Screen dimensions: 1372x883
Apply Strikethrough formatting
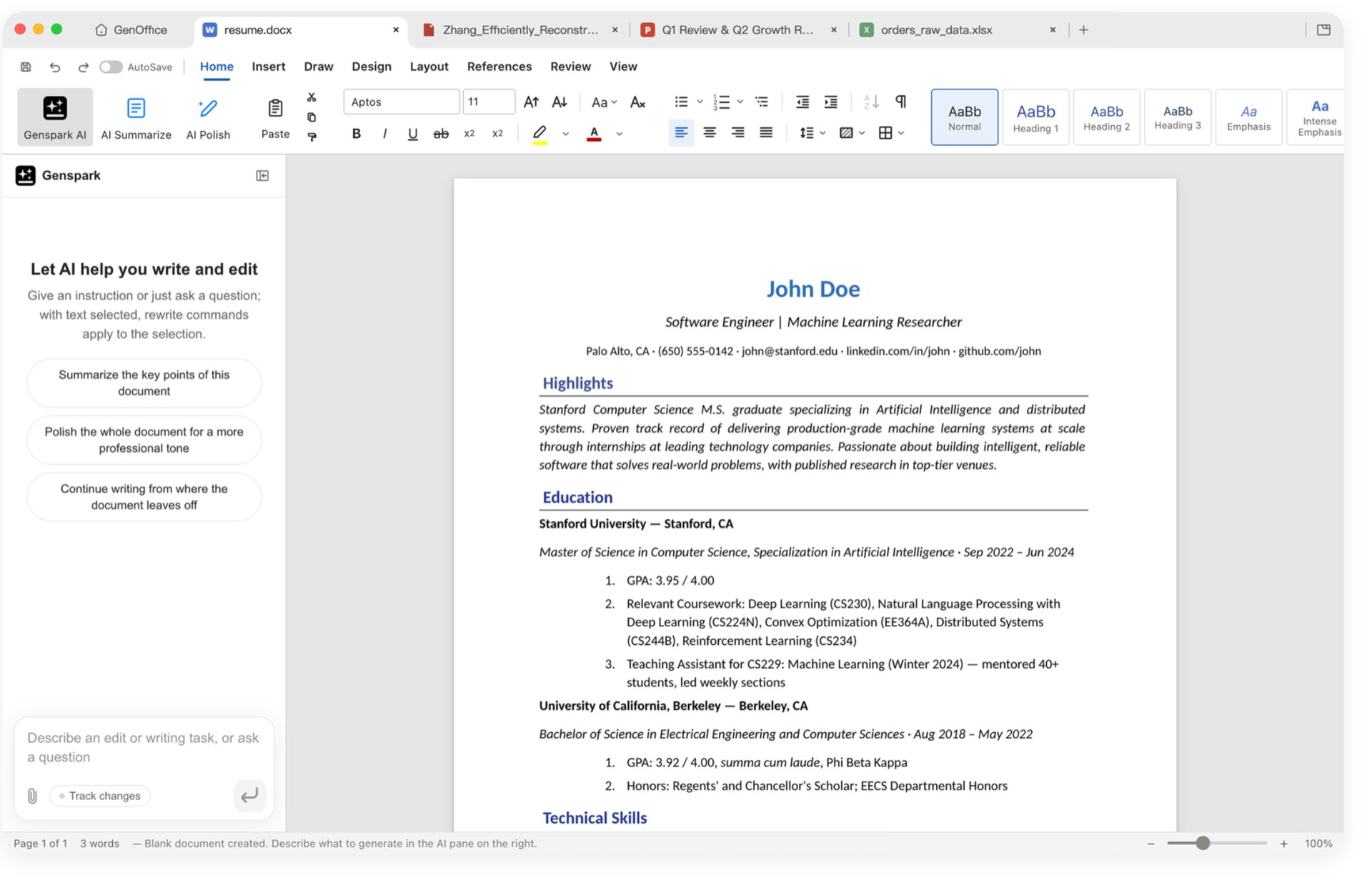(x=441, y=134)
